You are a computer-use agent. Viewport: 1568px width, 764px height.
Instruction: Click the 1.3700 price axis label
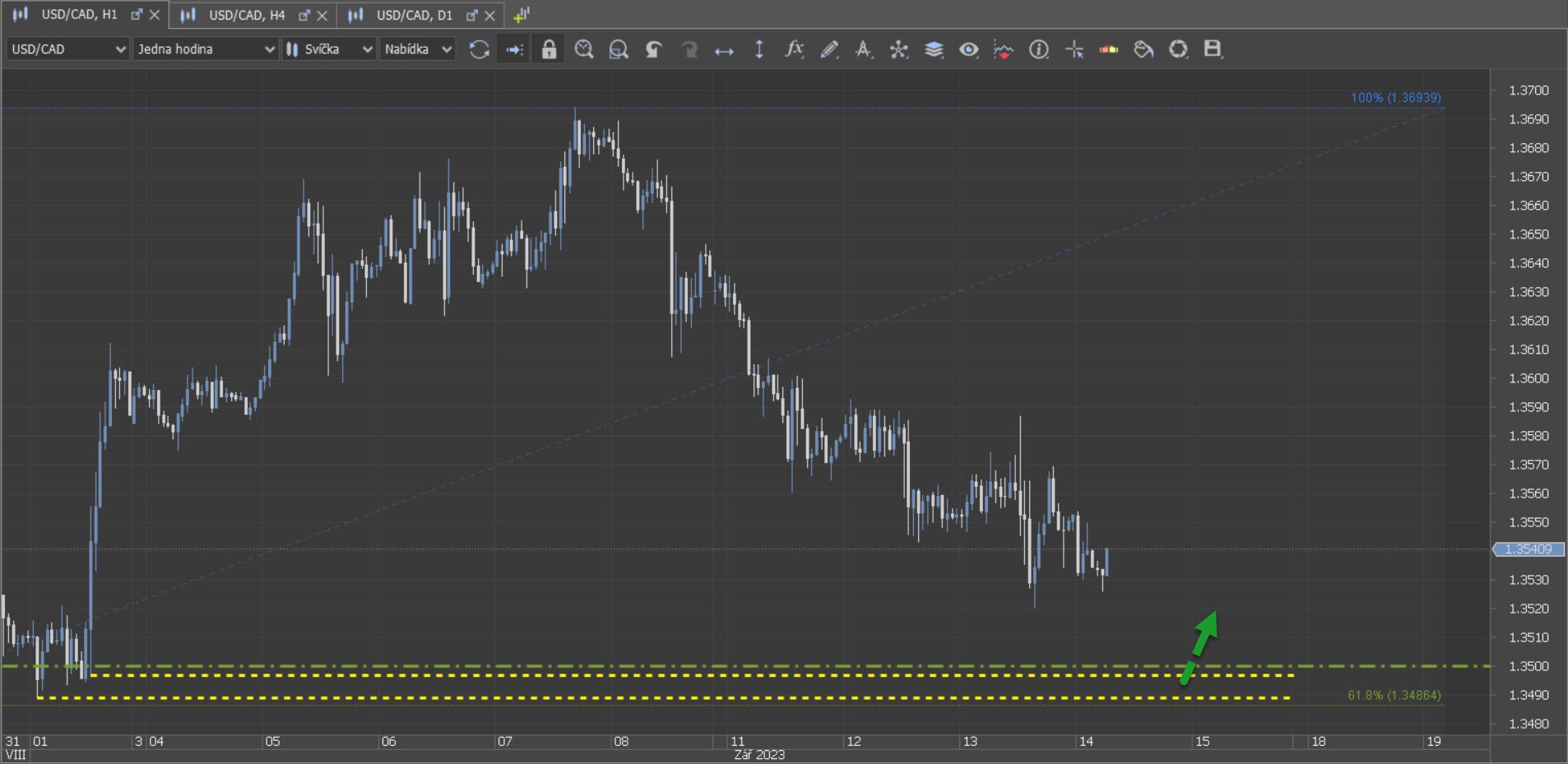(x=1529, y=90)
